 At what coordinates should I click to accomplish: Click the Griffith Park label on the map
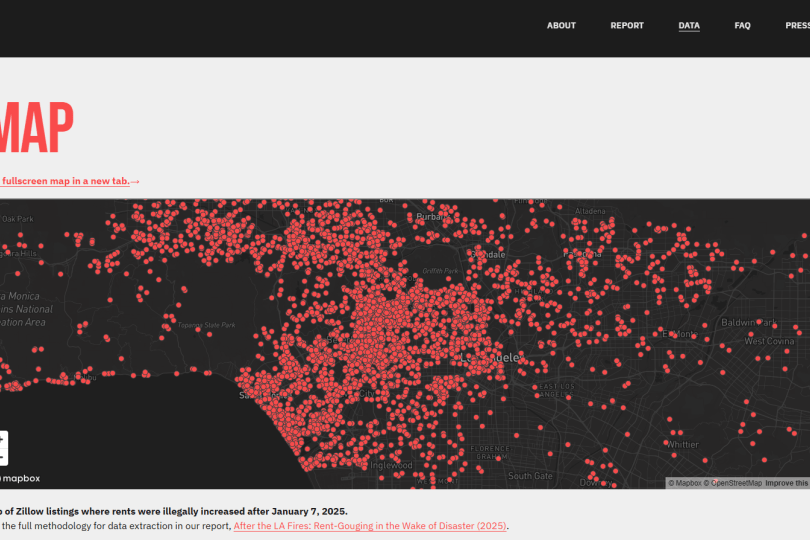(x=440, y=271)
